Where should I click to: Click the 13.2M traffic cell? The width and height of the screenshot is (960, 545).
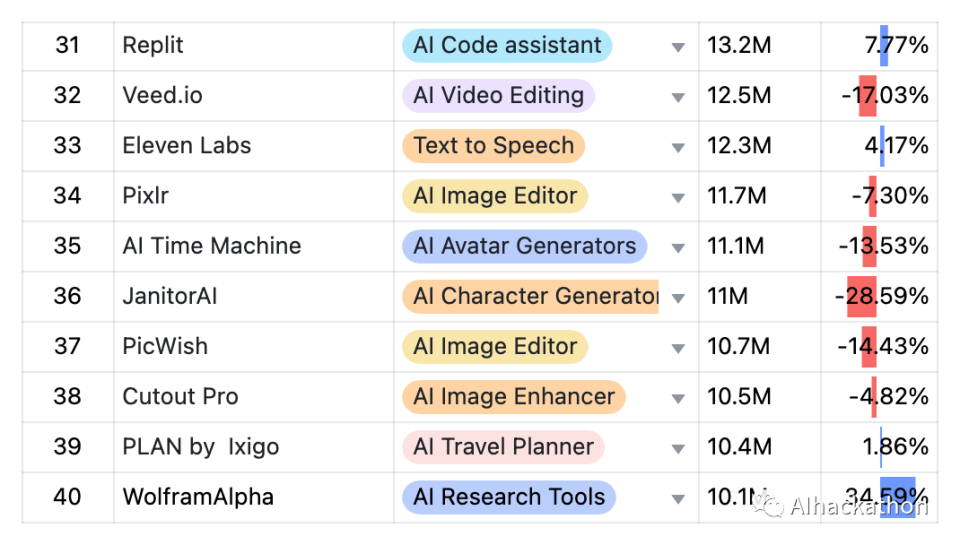pyautogui.click(x=739, y=46)
